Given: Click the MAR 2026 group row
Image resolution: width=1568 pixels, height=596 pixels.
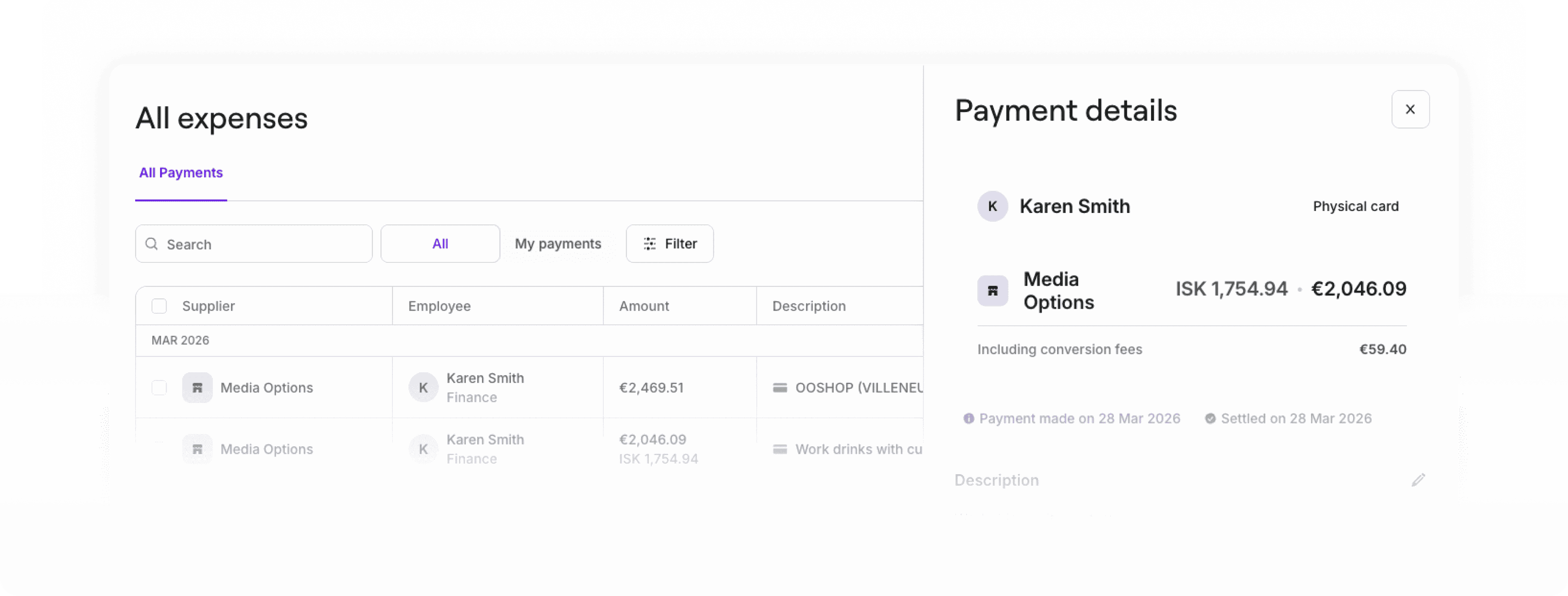Looking at the screenshot, I should [x=529, y=341].
